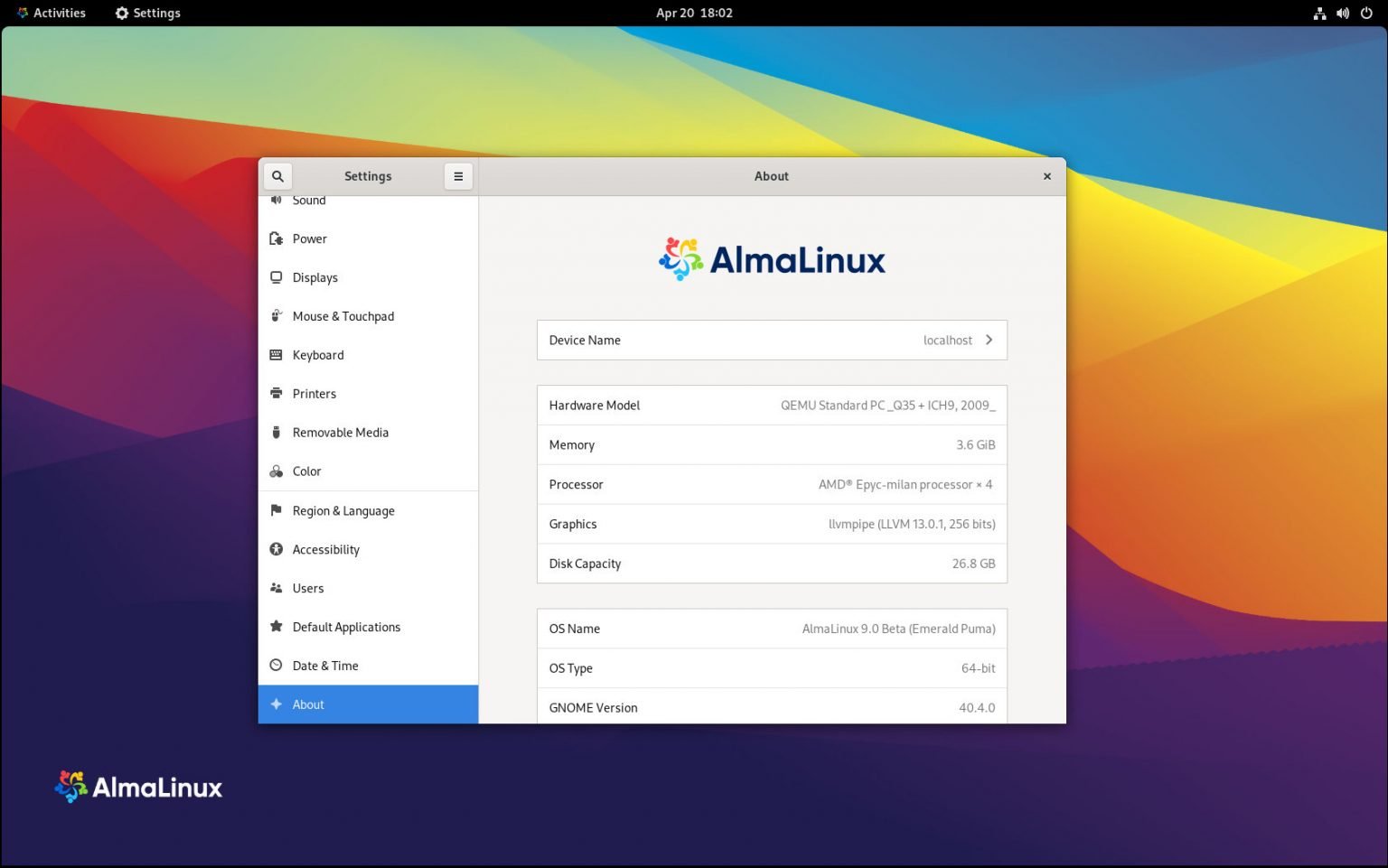Select Users in the sidebar
The image size is (1388, 868).
pos(308,588)
